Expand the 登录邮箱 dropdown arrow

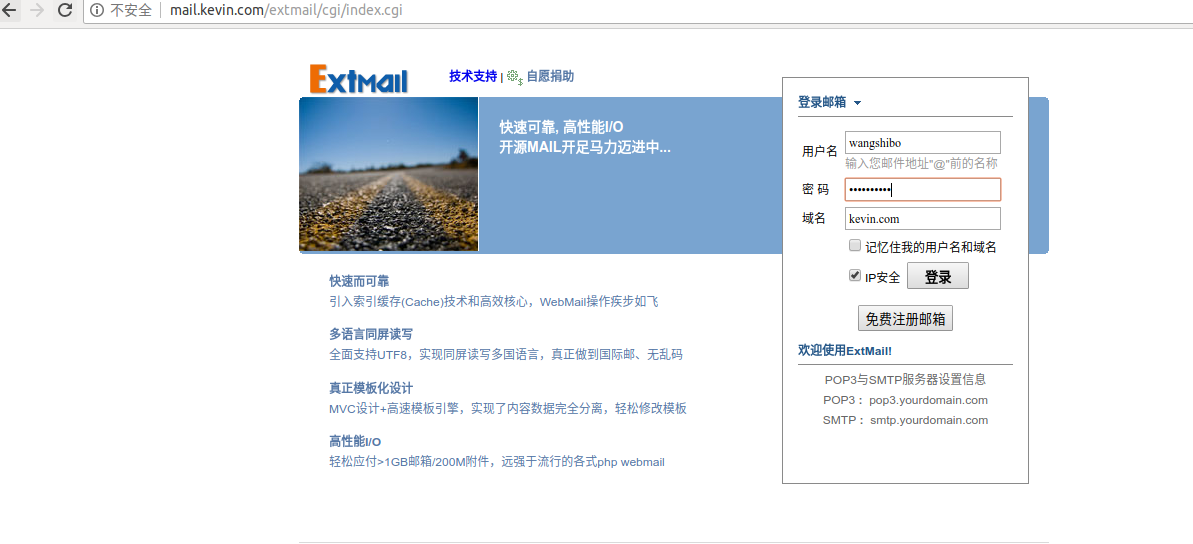[857, 103]
